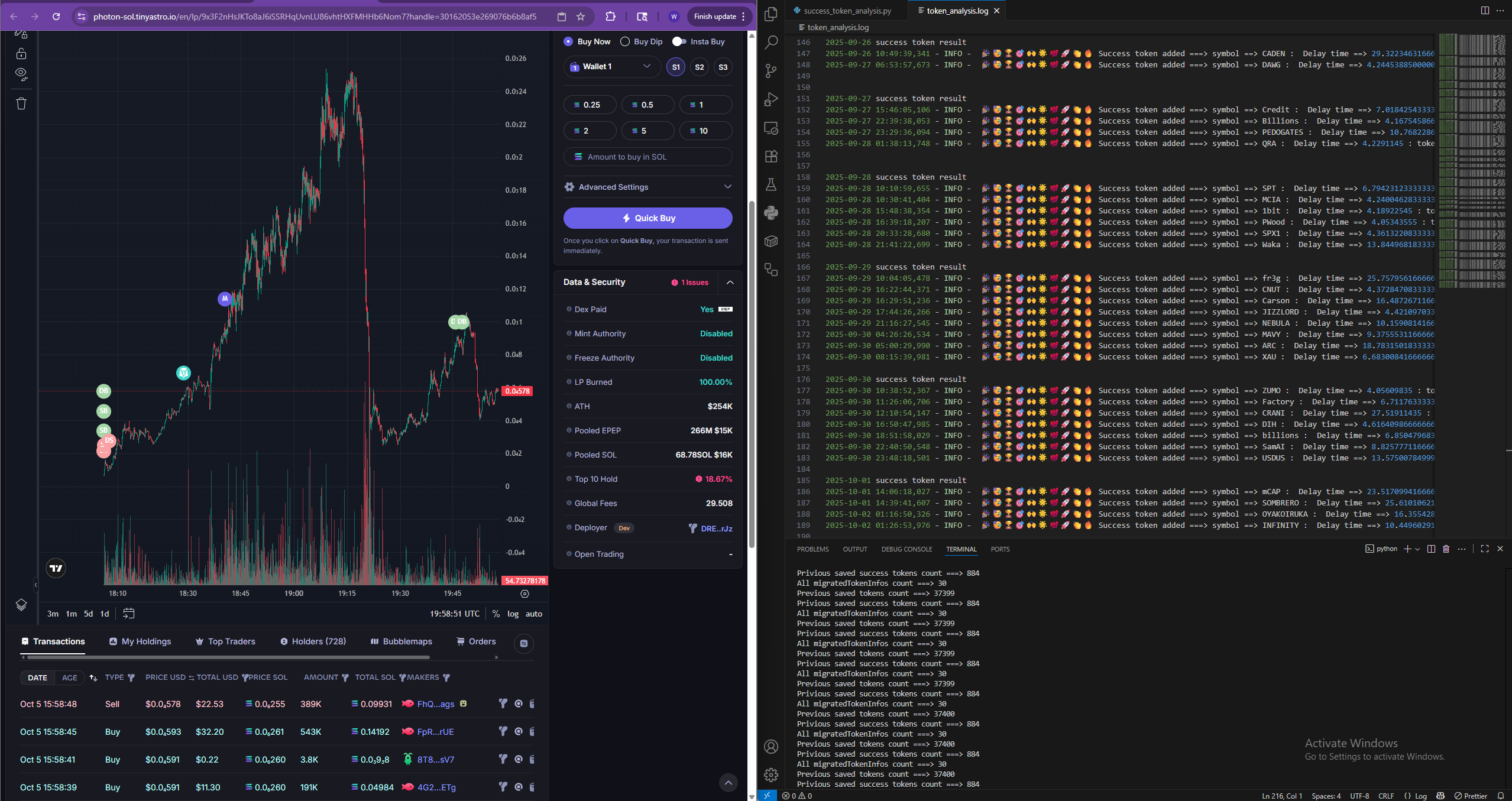Expand the Advanced Settings section
Screen dimensions: 1512x801
(647, 187)
